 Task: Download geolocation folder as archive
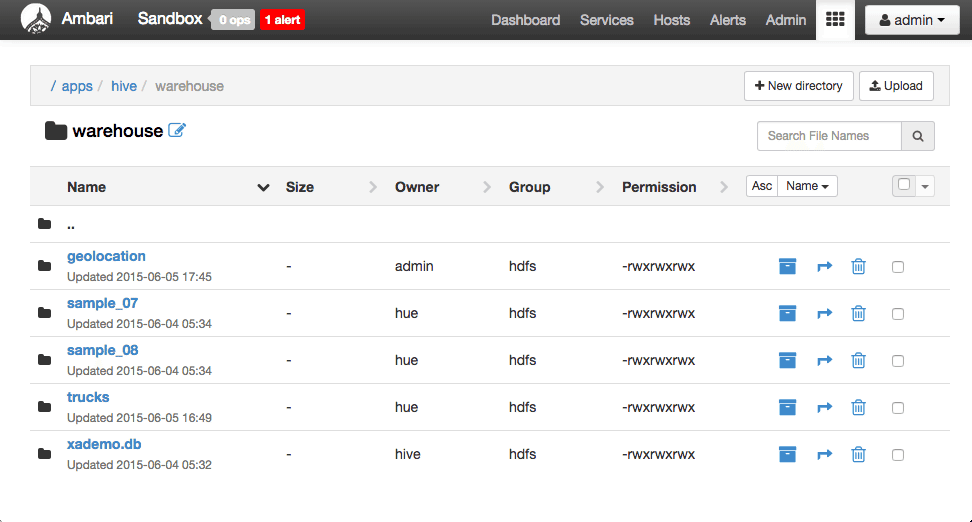point(787,267)
